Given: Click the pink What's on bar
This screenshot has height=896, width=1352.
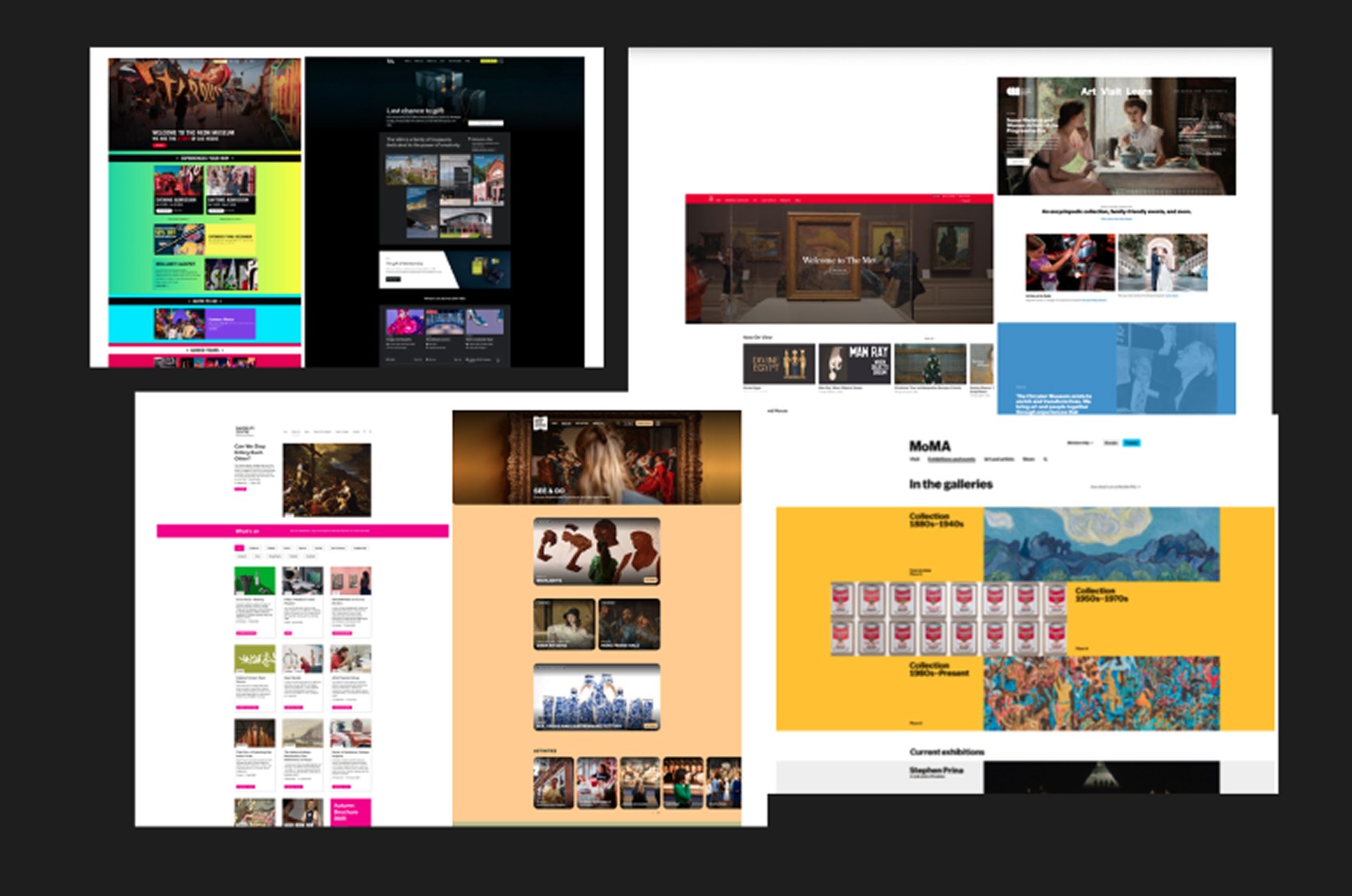Looking at the screenshot, I should [302, 531].
